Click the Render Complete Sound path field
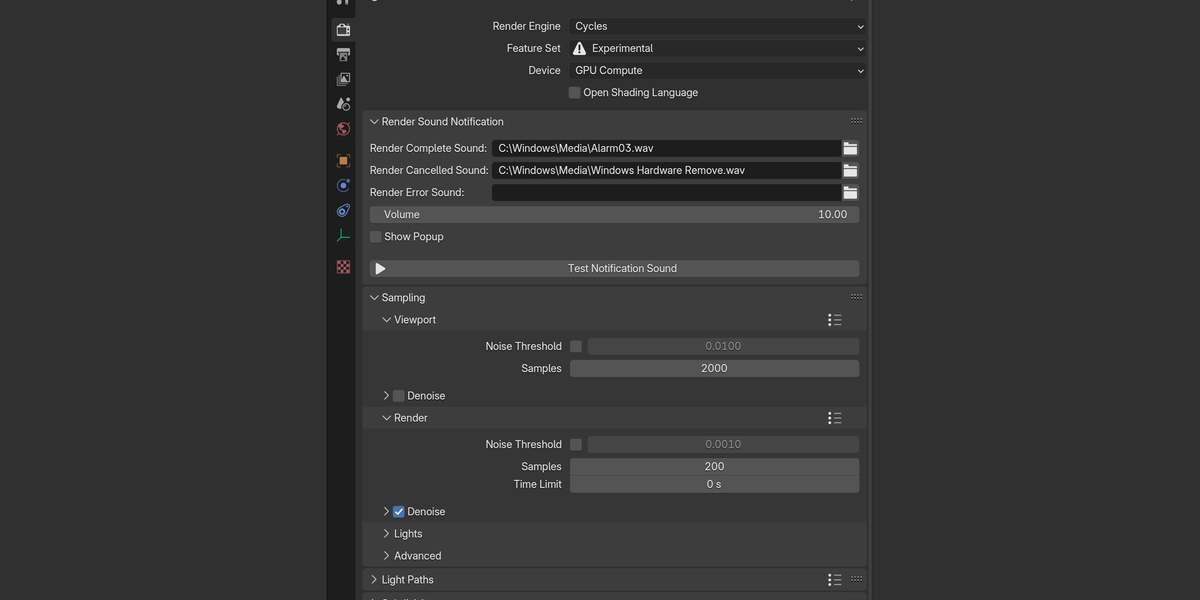Viewport: 1200px width, 600px height. pos(666,148)
